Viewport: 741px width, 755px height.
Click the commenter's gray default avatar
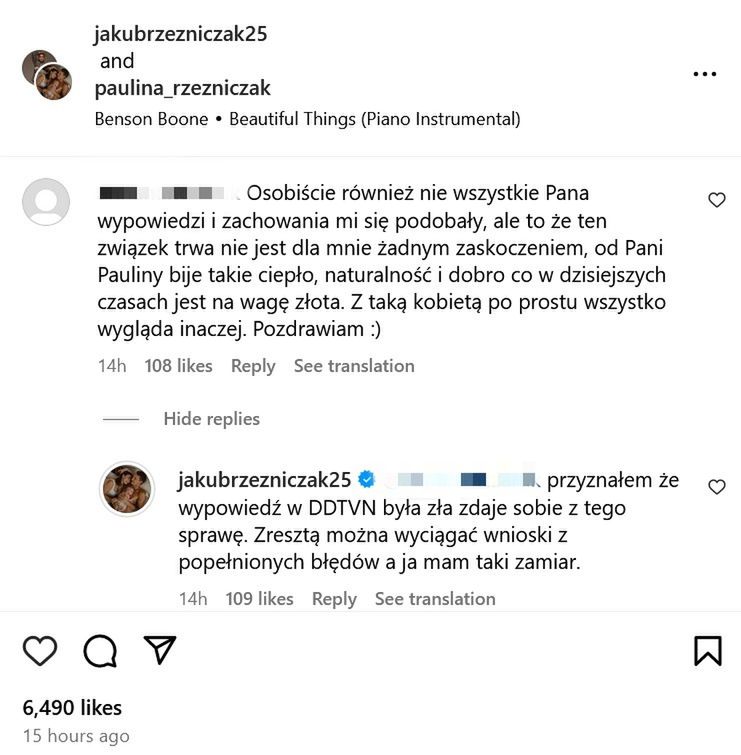click(x=46, y=202)
